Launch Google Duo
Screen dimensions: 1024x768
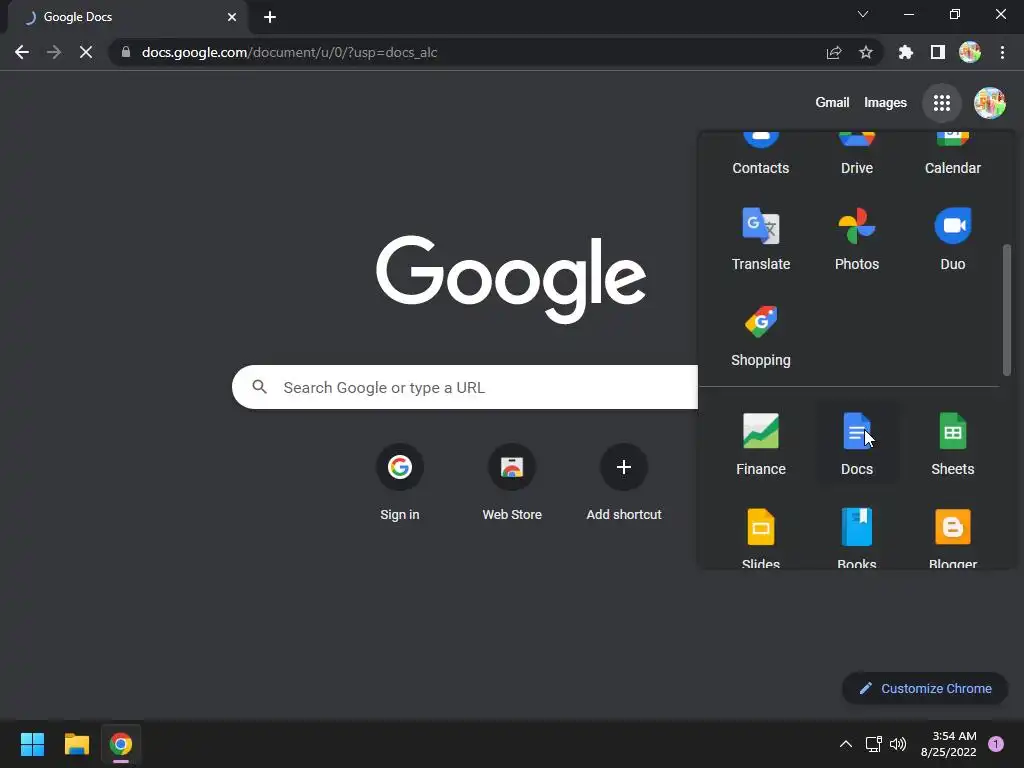point(952,239)
